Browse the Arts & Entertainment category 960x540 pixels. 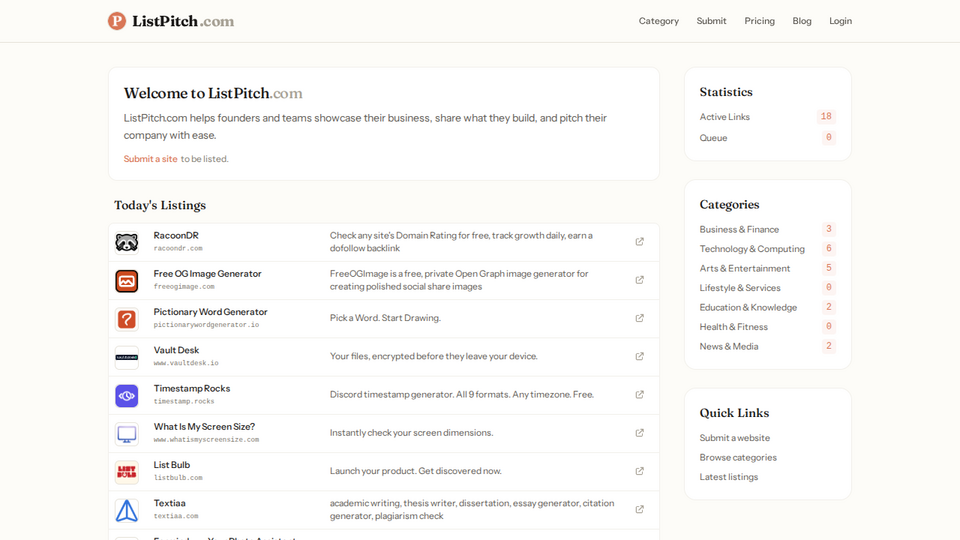(x=744, y=269)
